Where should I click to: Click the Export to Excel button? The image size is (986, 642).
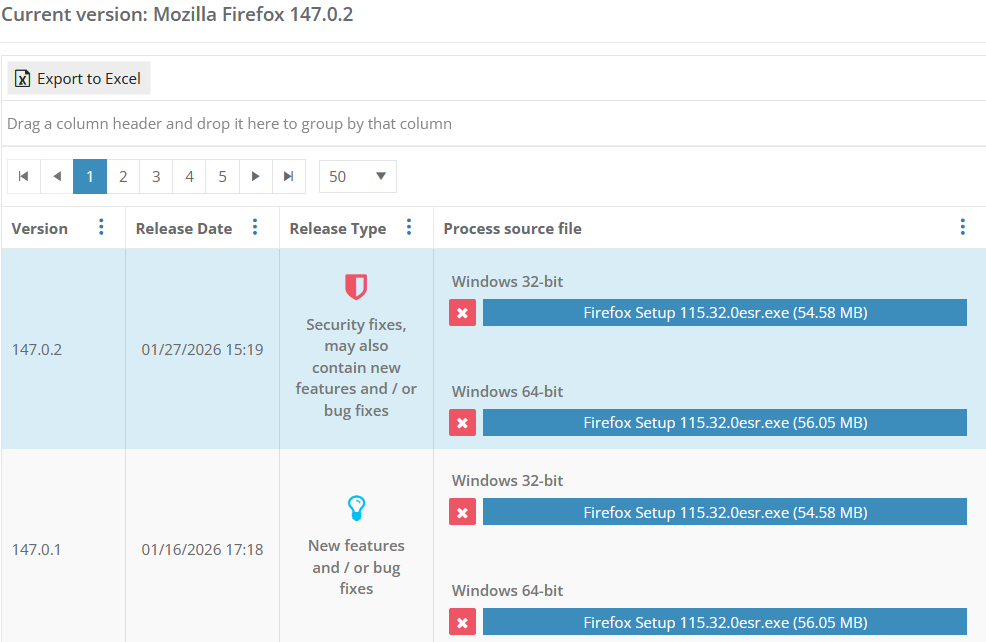pyautogui.click(x=78, y=78)
